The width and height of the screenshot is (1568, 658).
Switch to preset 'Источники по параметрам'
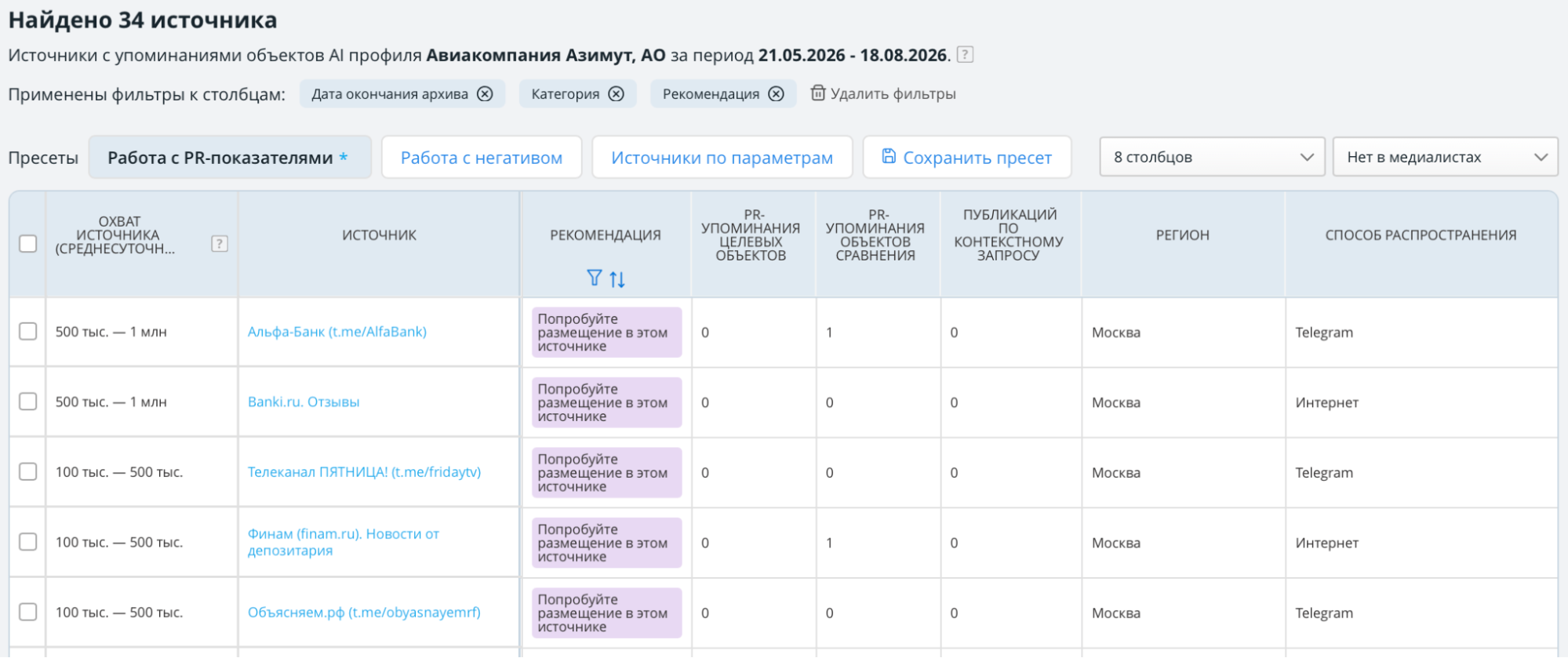(722, 158)
